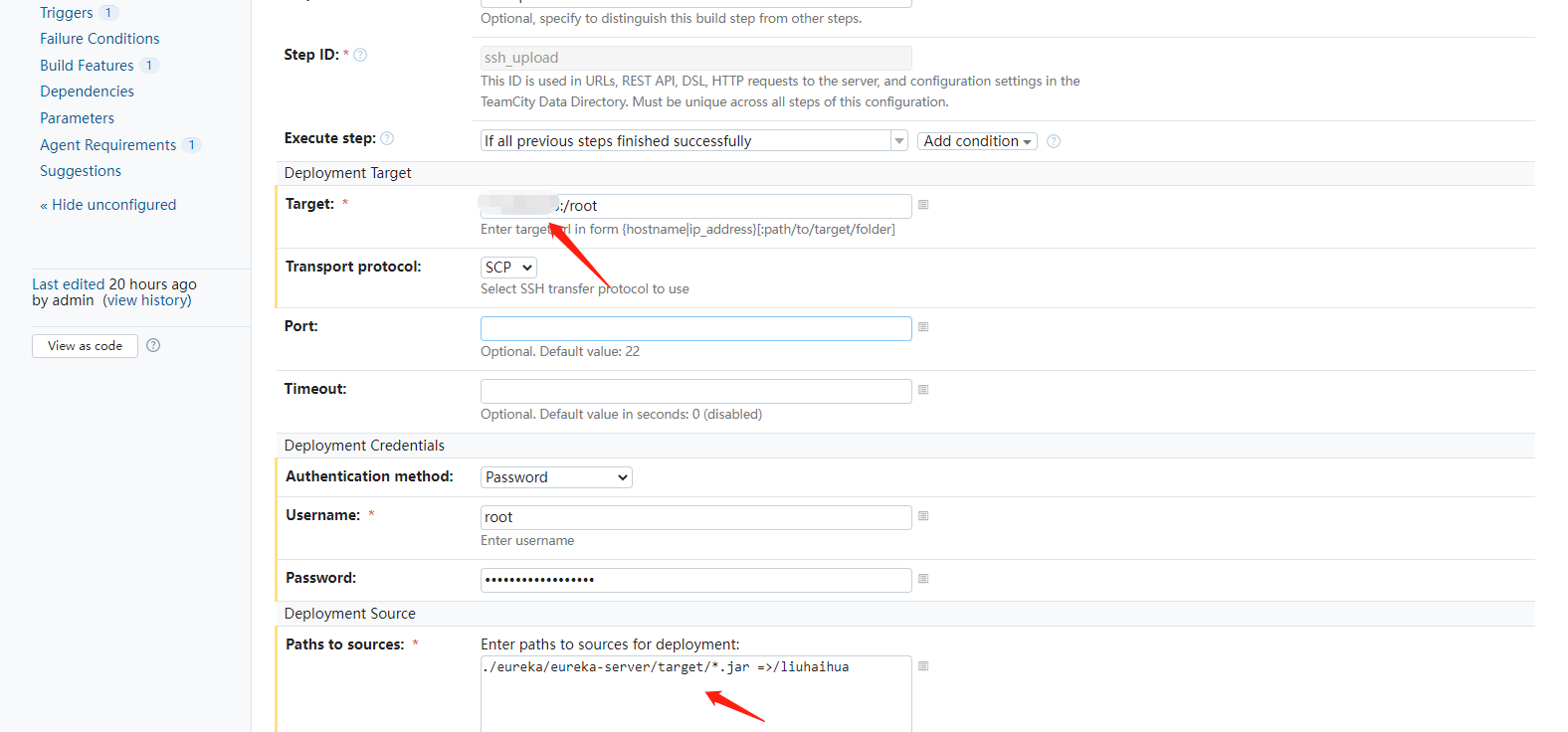The image size is (1568, 732).
Task: Open parameter picker icon for Paths to sources
Action: pos(923,666)
